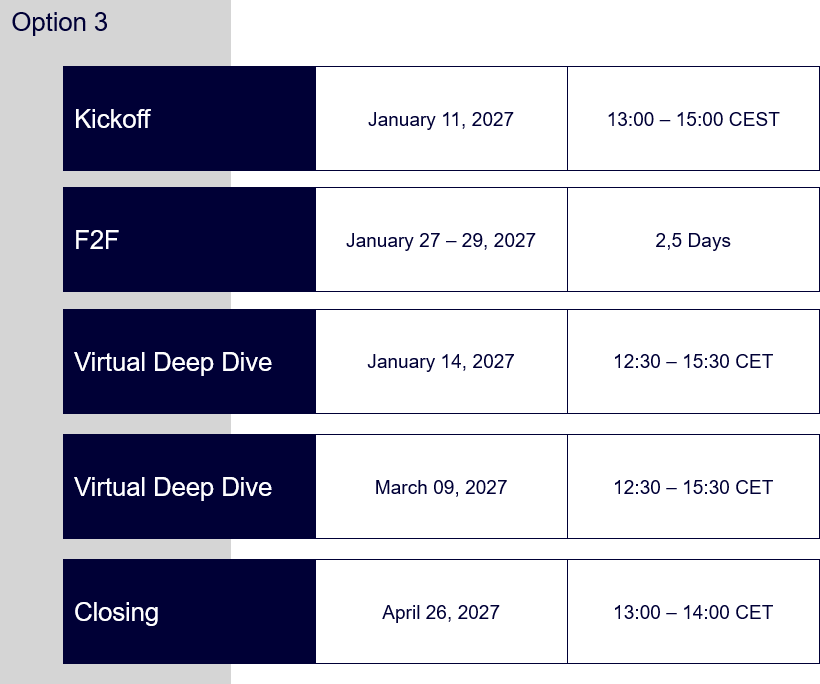Select the March 09, 2027 date cell
Screen dimensions: 820x684
441,486
